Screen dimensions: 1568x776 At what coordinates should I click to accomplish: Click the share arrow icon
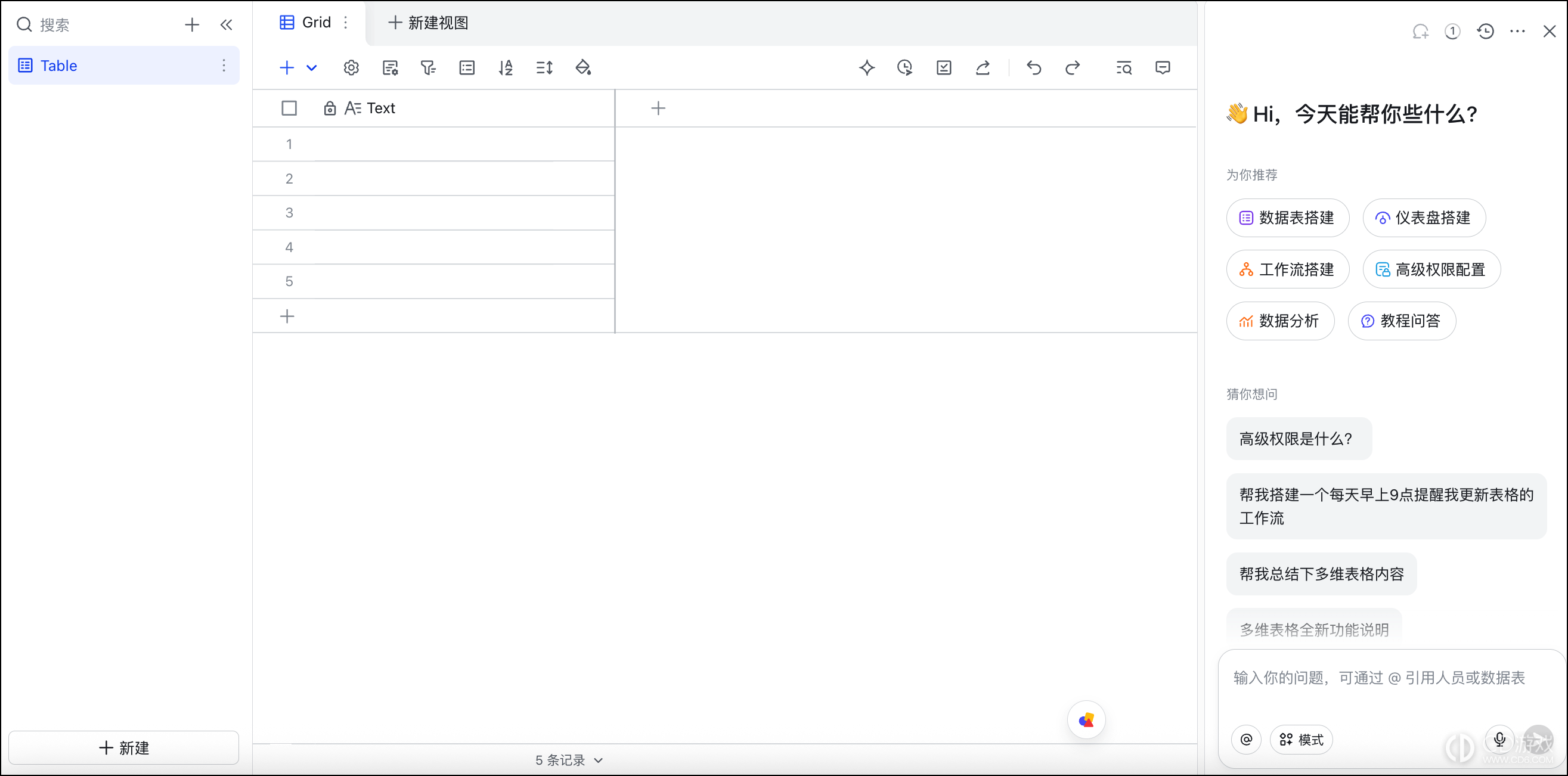983,67
